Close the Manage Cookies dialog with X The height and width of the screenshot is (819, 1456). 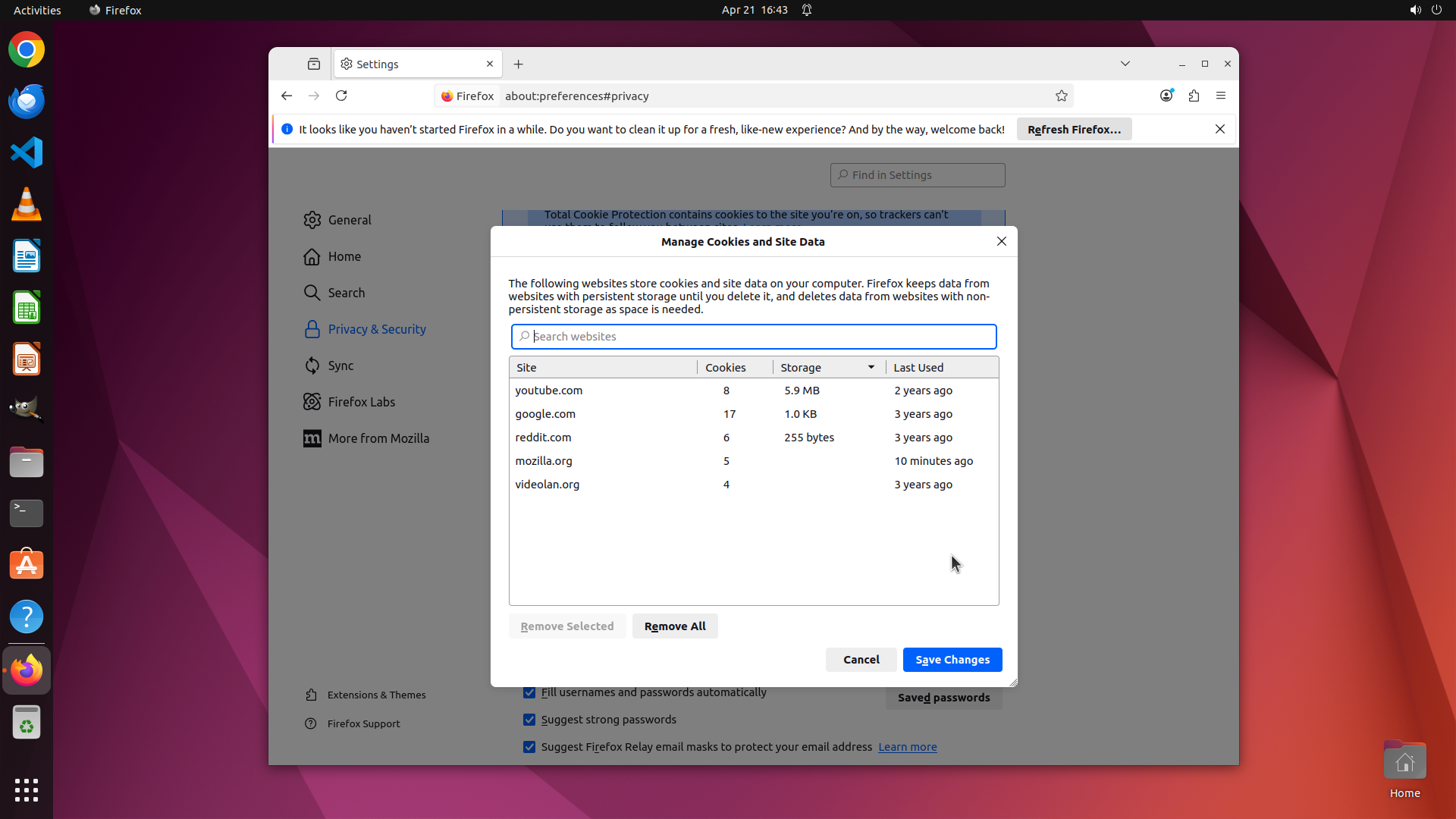pyautogui.click(x=1001, y=241)
